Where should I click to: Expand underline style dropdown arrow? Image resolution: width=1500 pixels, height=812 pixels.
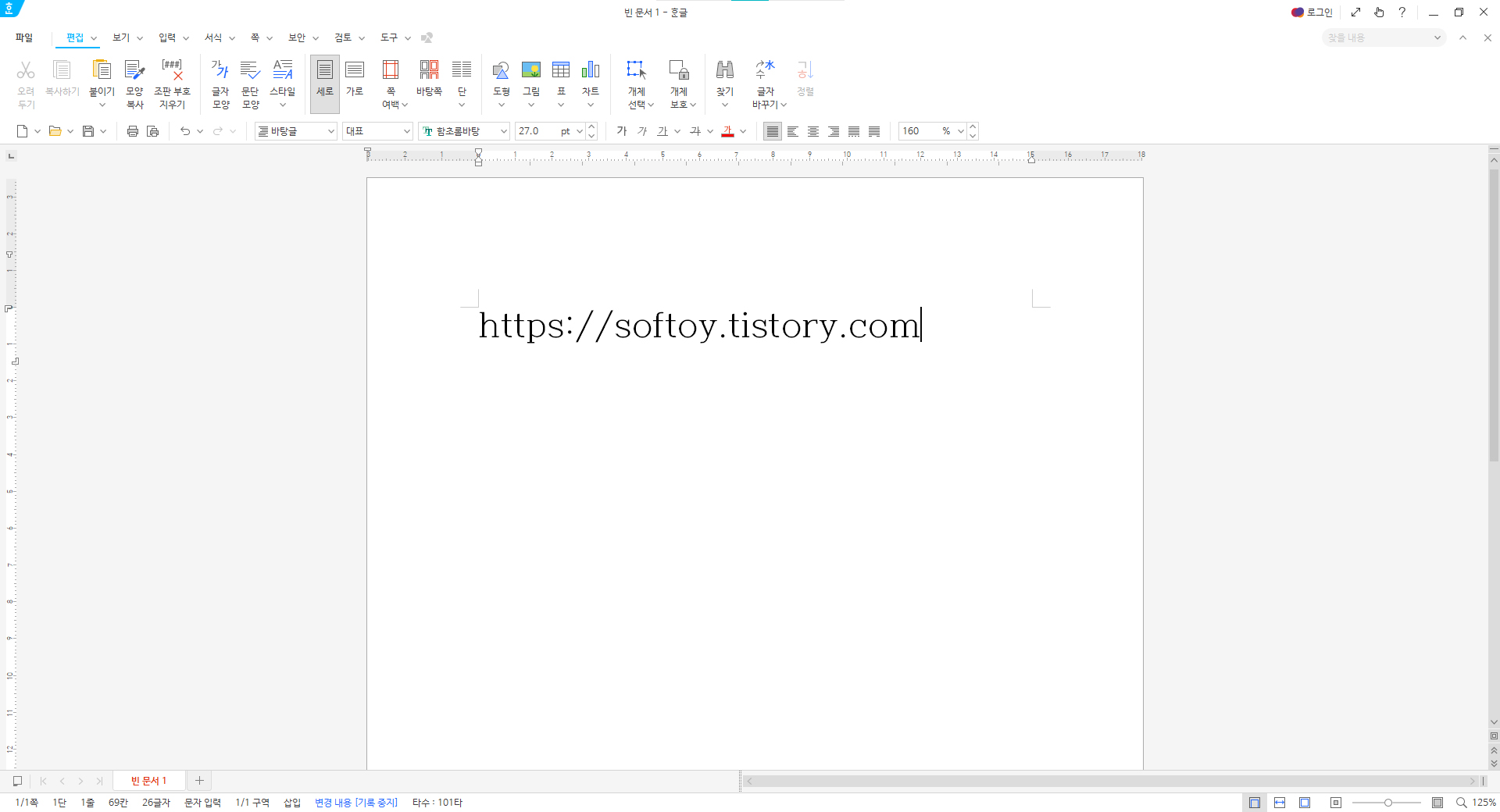pyautogui.click(x=677, y=131)
